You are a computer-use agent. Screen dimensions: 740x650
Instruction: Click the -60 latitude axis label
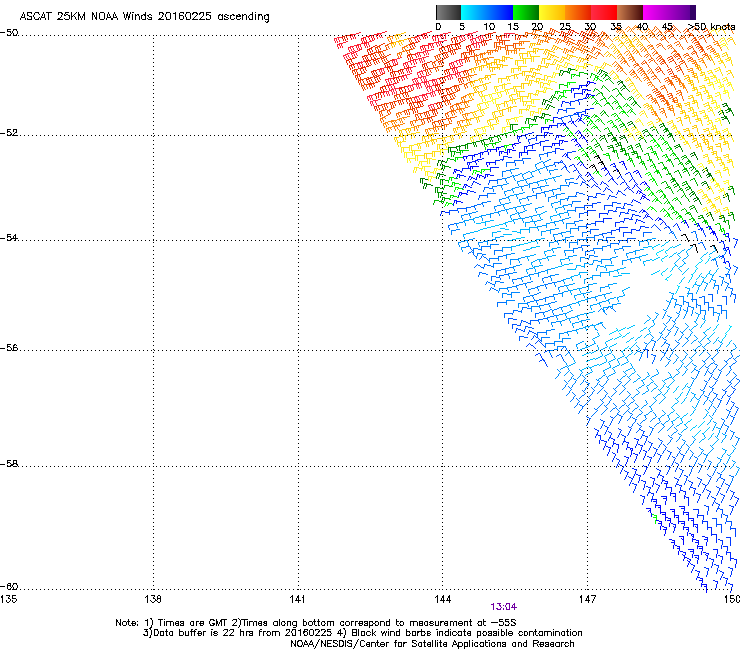click(x=9, y=586)
